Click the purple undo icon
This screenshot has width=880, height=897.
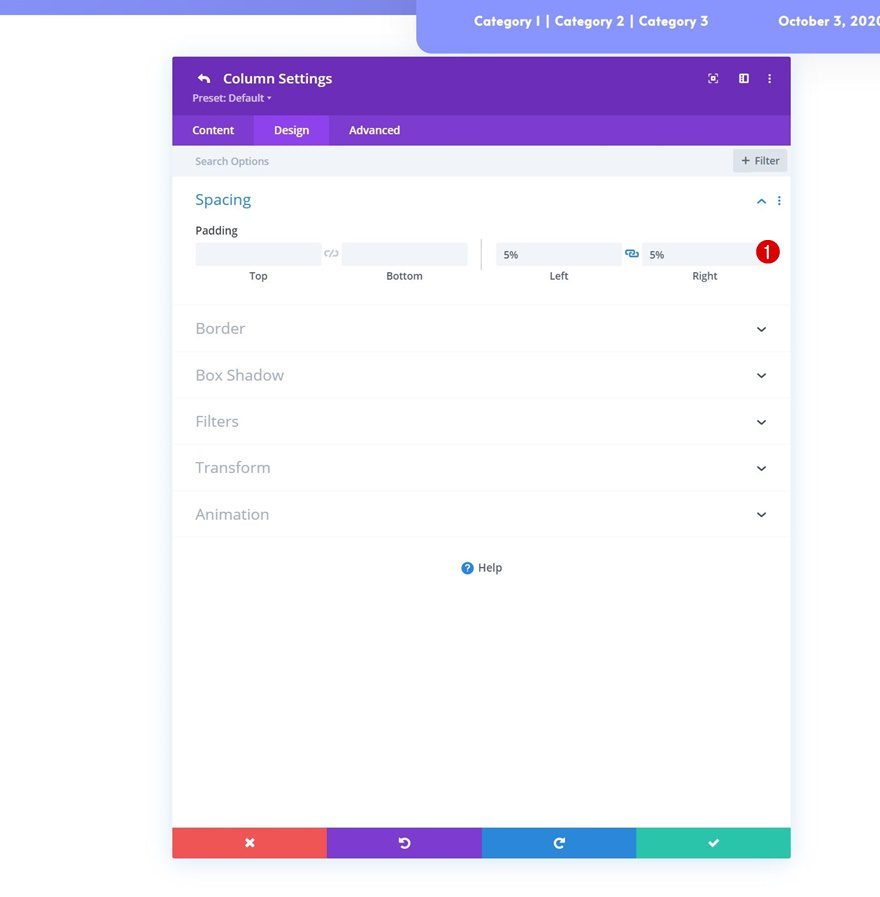(404, 842)
